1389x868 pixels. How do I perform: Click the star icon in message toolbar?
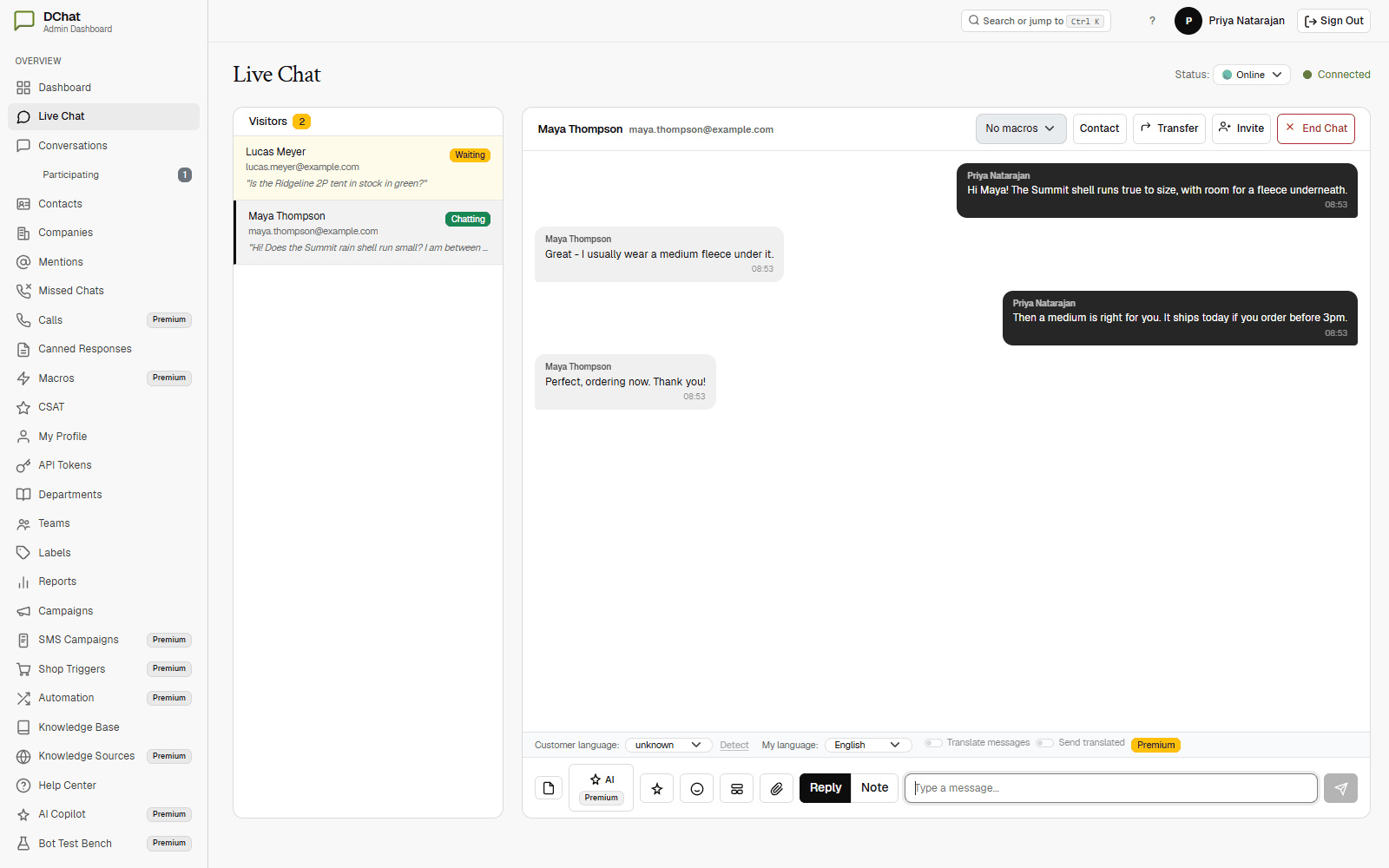pos(657,788)
